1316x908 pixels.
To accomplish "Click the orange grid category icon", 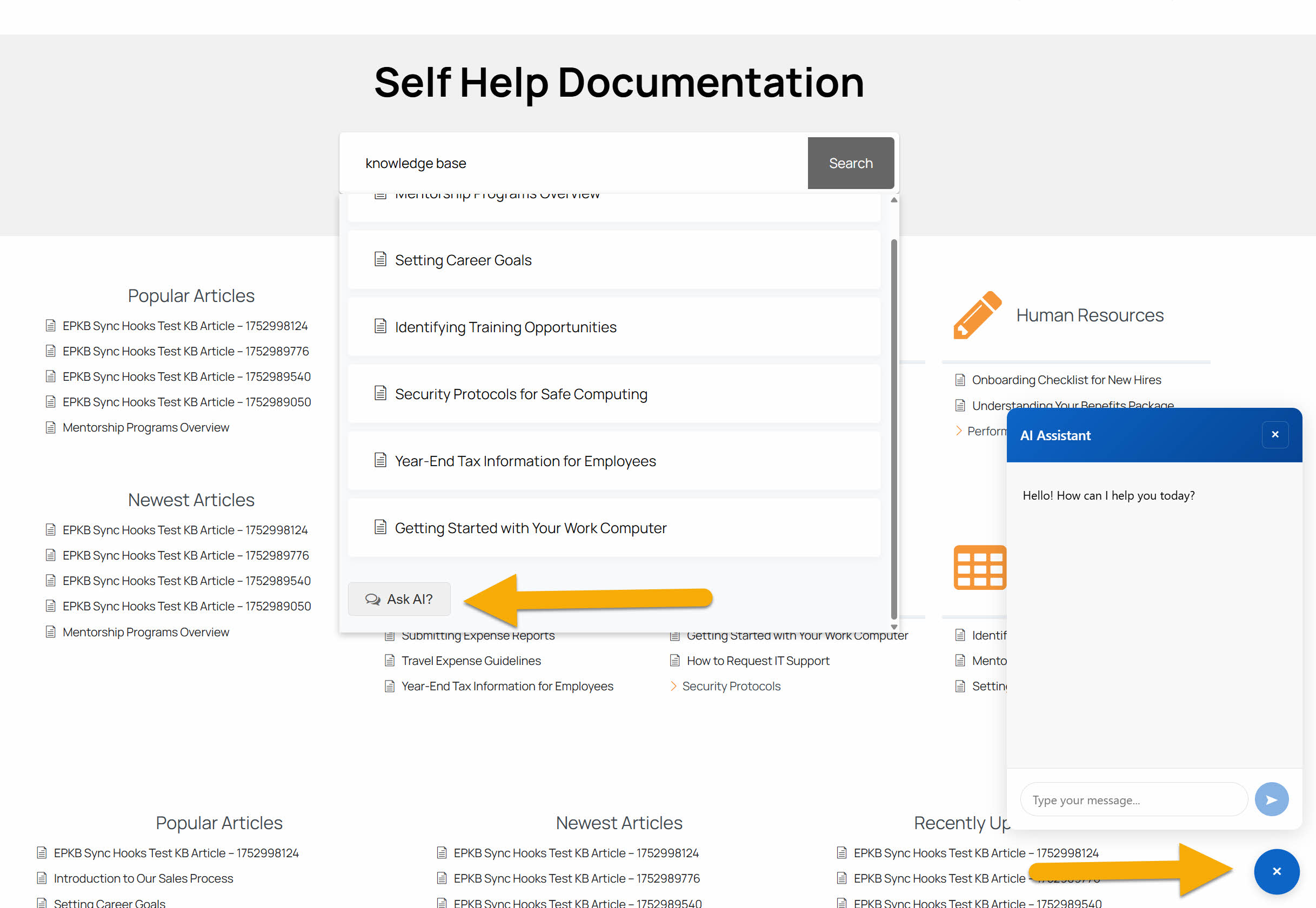I will tap(979, 567).
